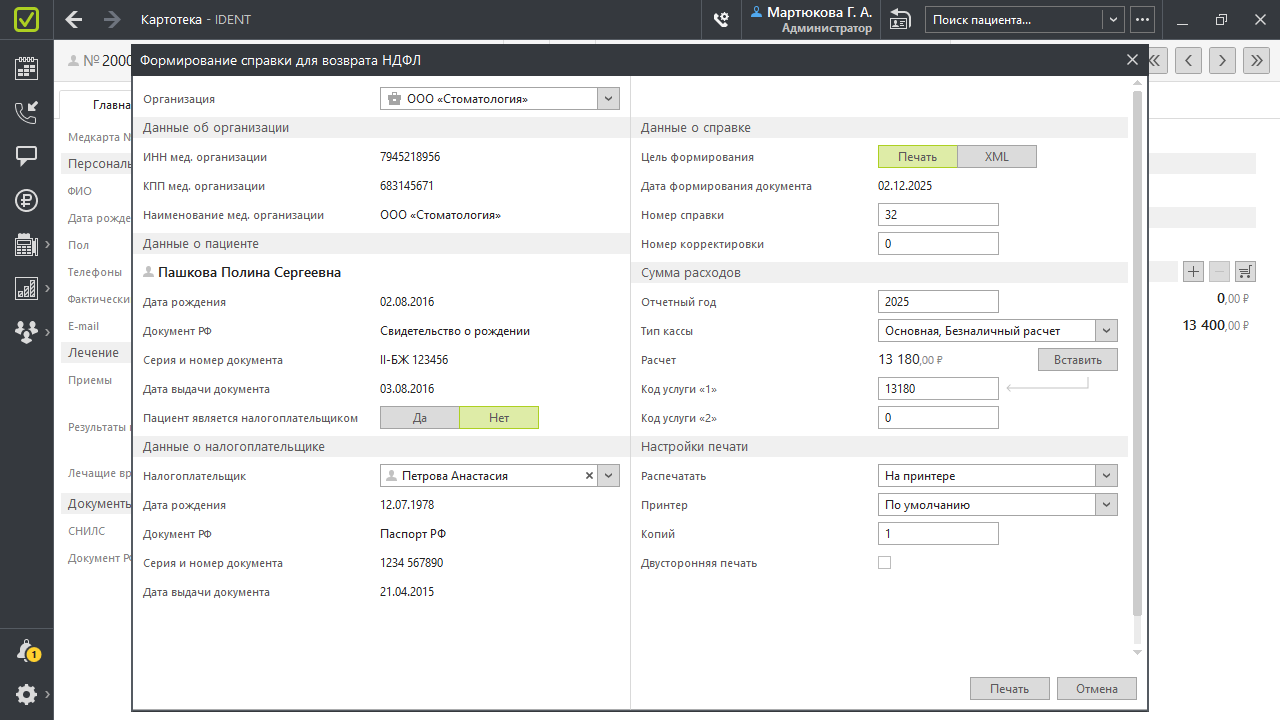1280x720 pixels.
Task: Open settings gear in sidebar
Action: 26,694
